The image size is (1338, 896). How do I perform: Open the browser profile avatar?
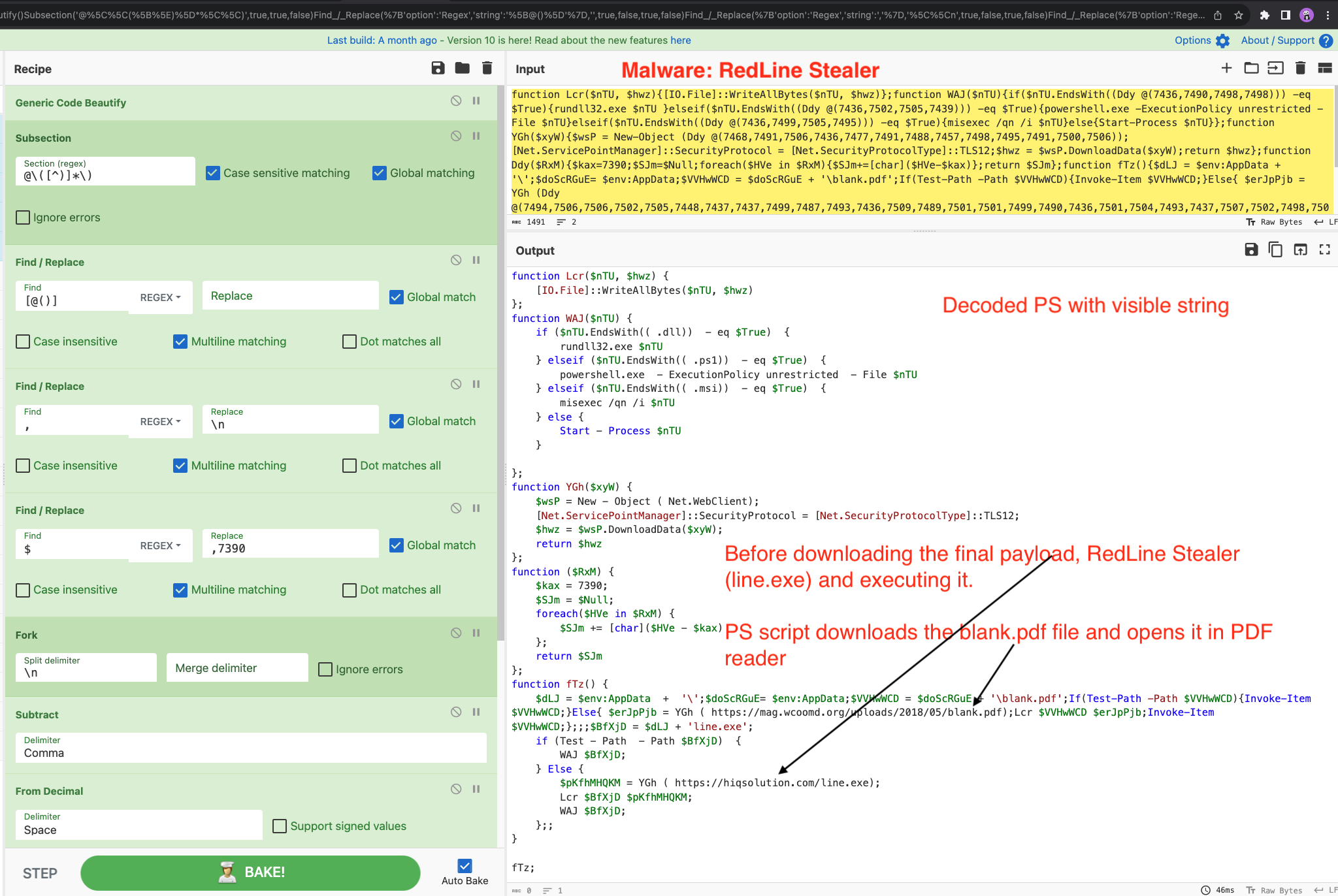(1307, 15)
